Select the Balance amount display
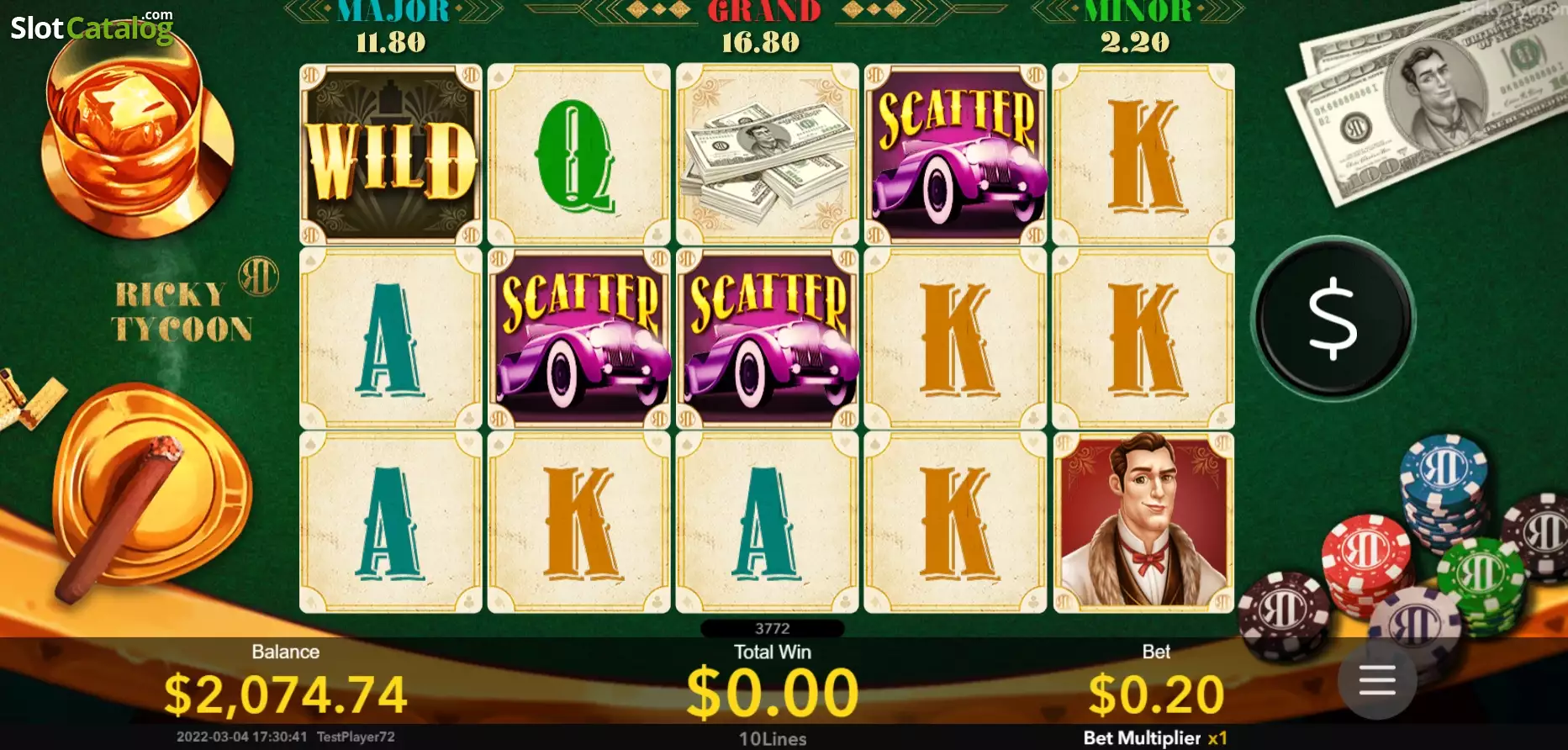 (286, 695)
